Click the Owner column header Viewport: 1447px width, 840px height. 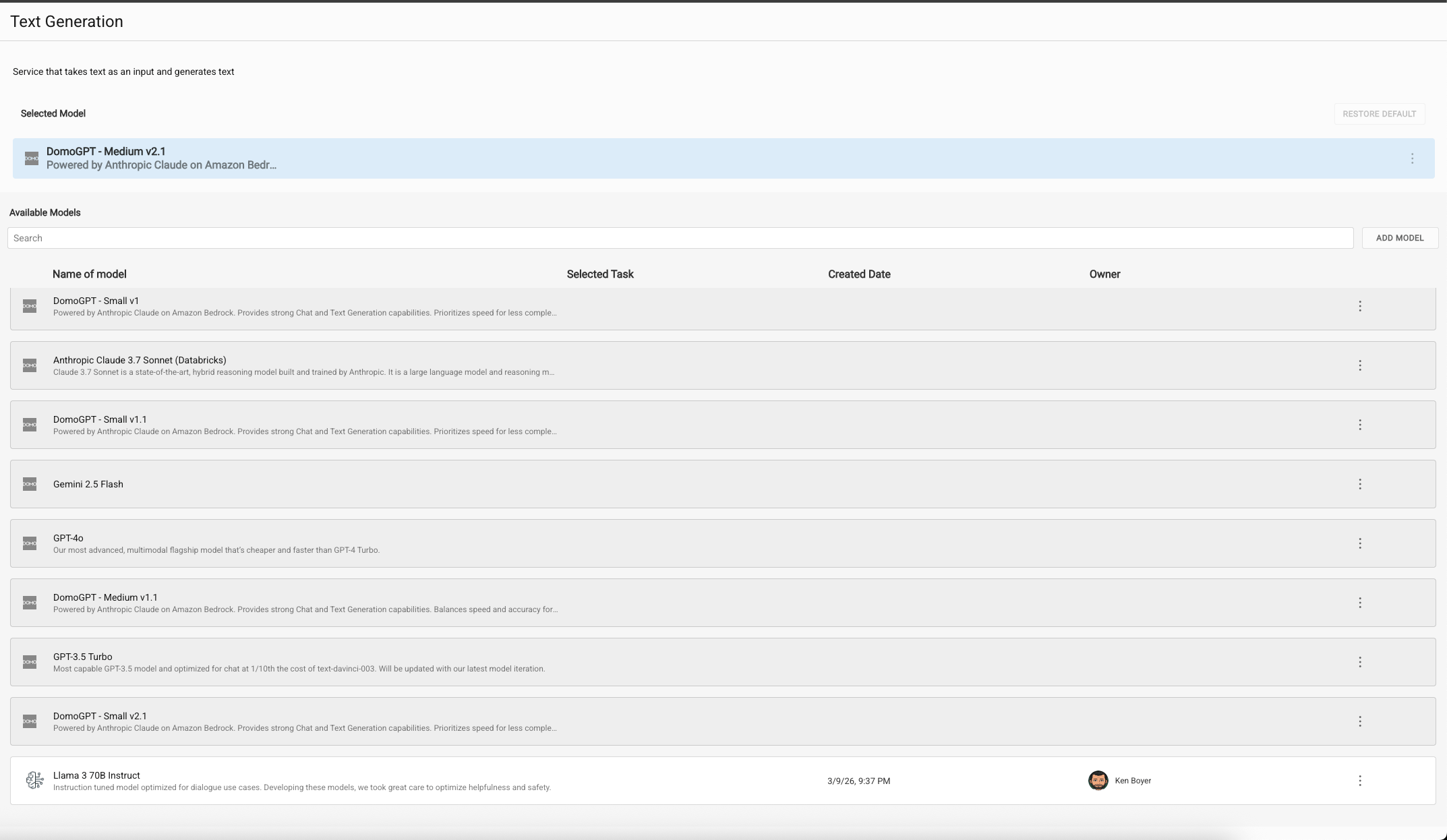(1104, 274)
